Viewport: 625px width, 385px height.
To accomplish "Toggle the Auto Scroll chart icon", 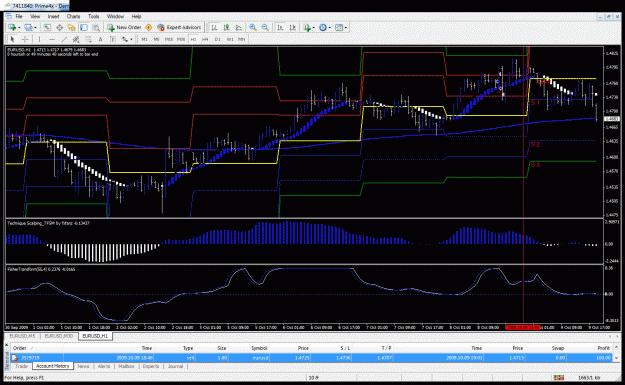I will point(280,28).
